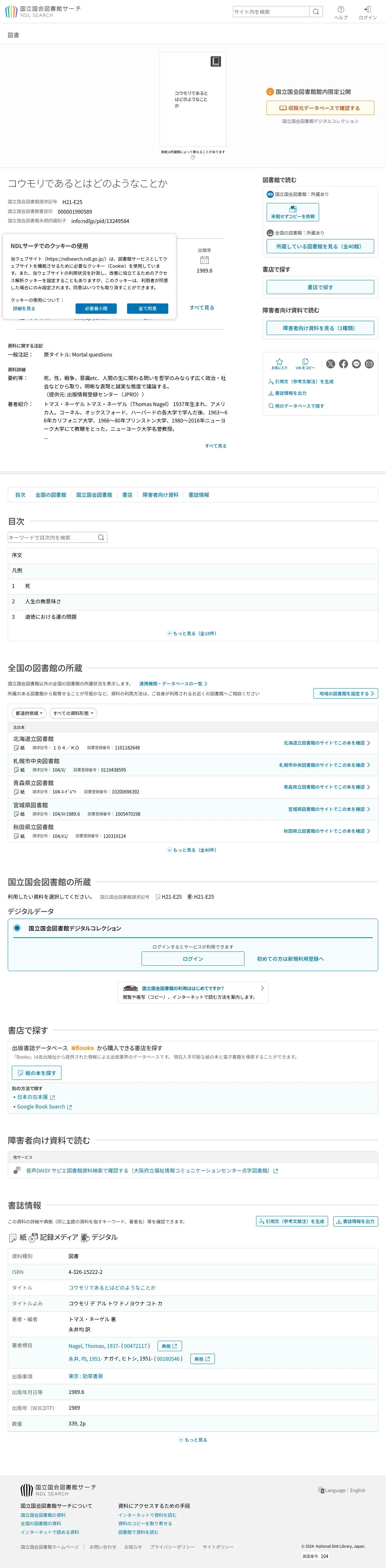Screen dimensions: 386x1568
Task: Click 所蔵している図書館を見る(全40館)
Action: pos(320,246)
